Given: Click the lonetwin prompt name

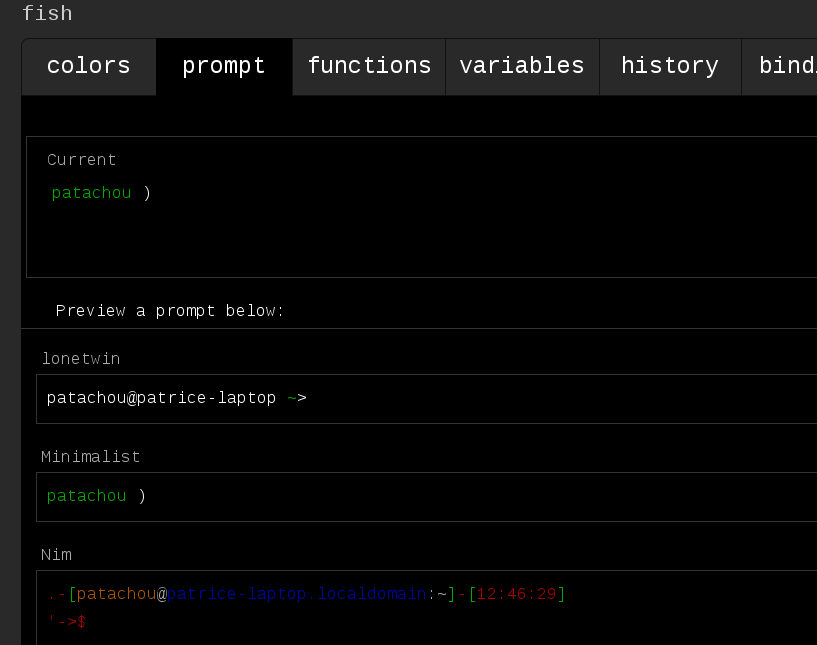Looking at the screenshot, I should 81,359.
